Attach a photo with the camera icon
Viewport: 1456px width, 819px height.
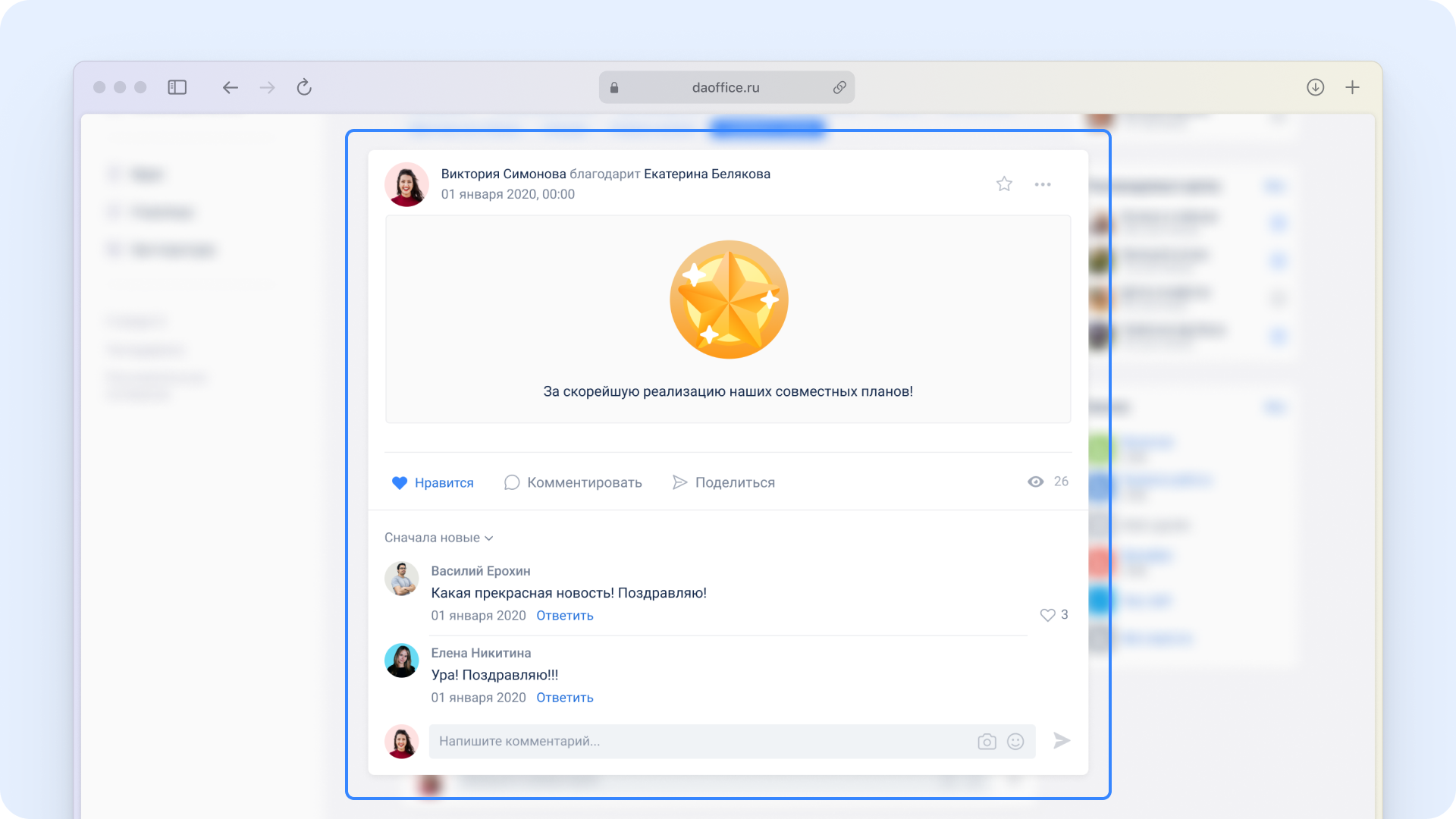coord(987,742)
